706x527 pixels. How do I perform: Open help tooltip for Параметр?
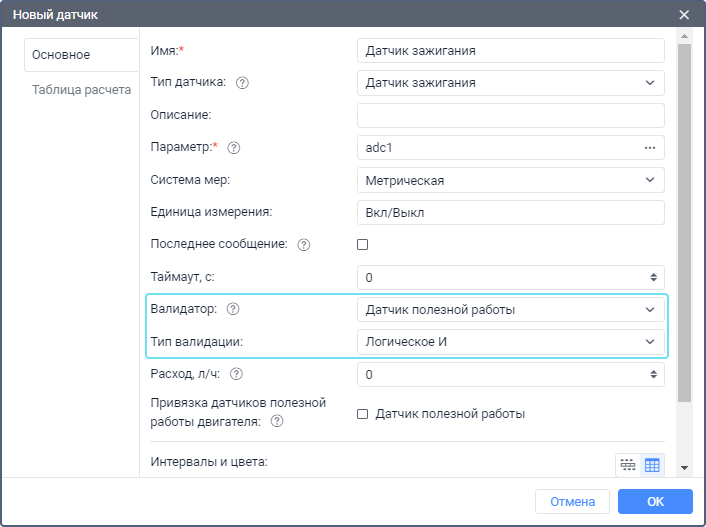(234, 148)
